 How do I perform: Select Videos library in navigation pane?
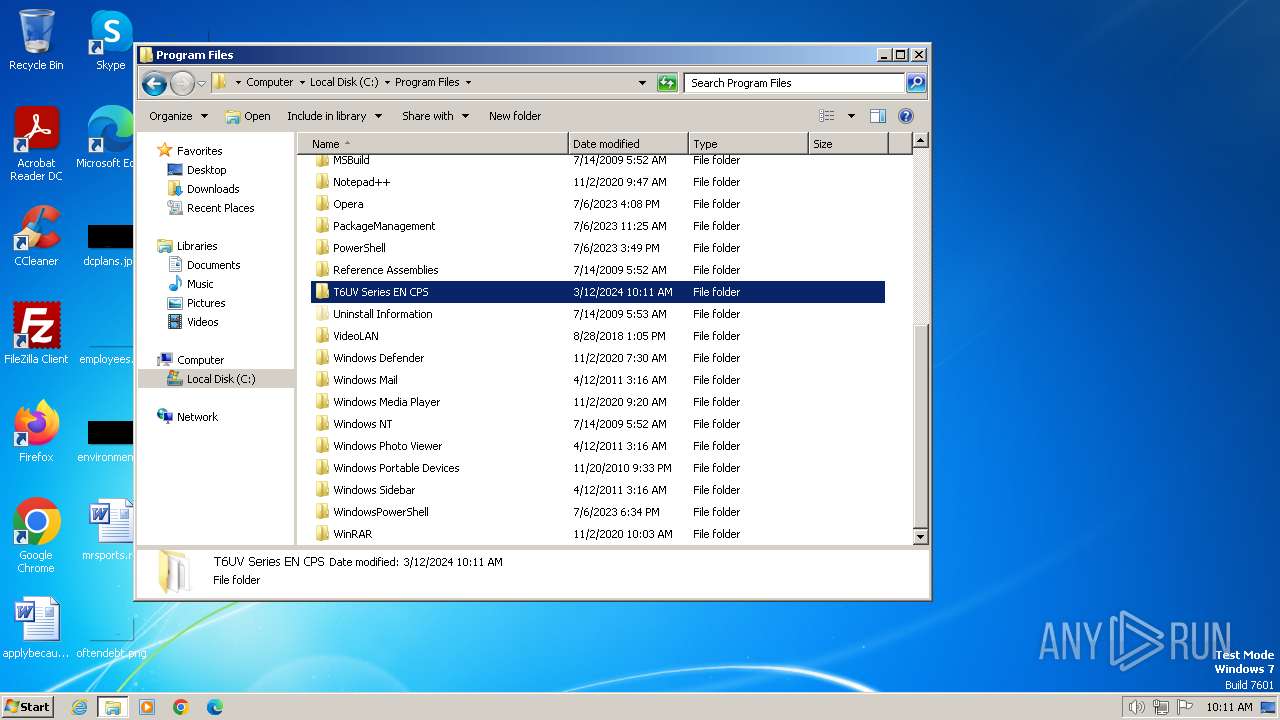point(202,322)
